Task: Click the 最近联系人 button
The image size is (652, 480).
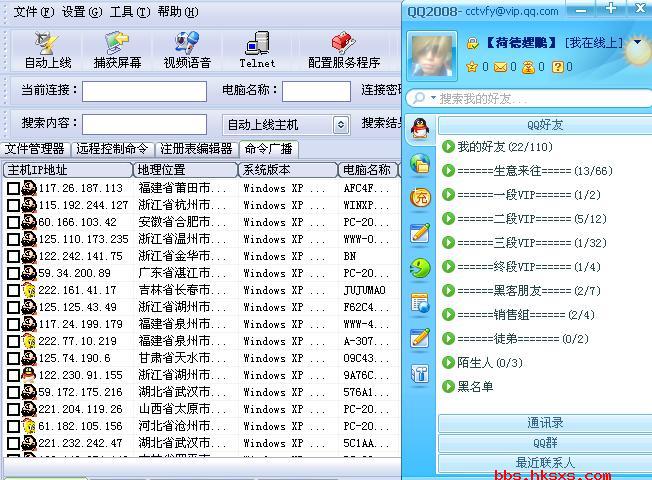Action: coord(545,462)
